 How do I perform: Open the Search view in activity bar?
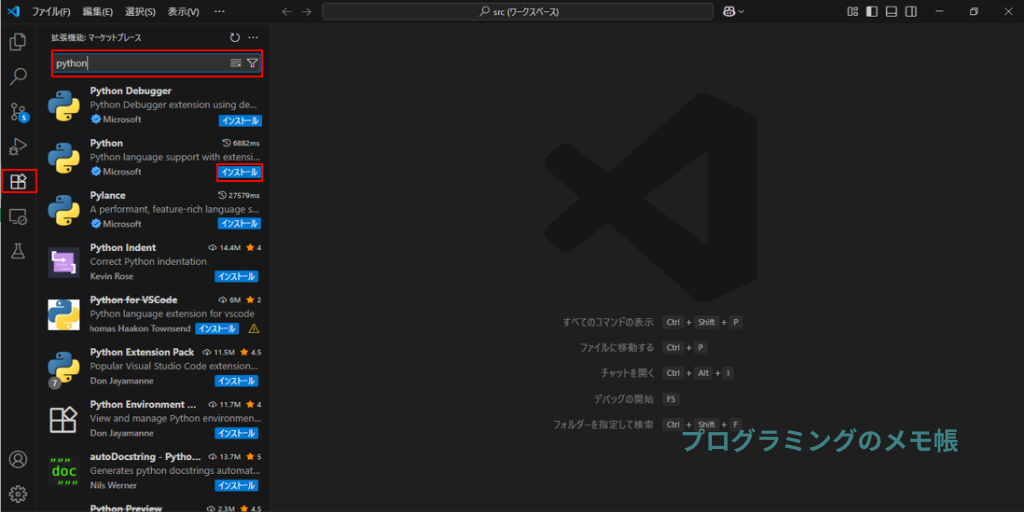point(18,76)
